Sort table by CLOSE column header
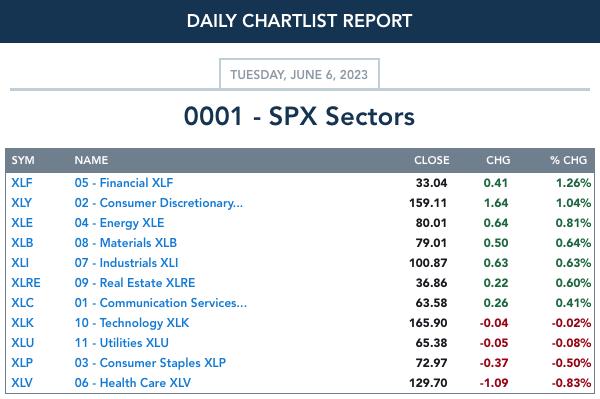The image size is (600, 399). [x=432, y=160]
